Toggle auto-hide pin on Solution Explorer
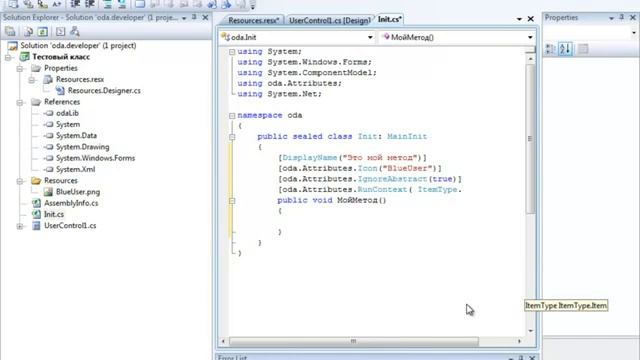Viewport: 640px width, 360px height. (x=194, y=18)
